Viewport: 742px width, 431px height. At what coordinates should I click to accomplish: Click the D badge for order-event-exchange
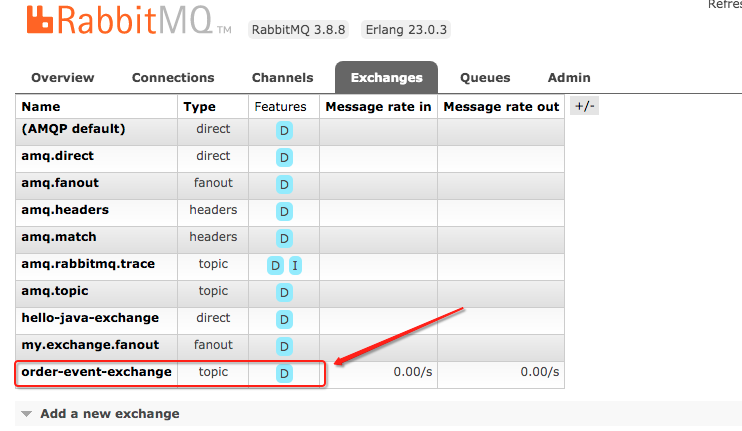coord(284,373)
